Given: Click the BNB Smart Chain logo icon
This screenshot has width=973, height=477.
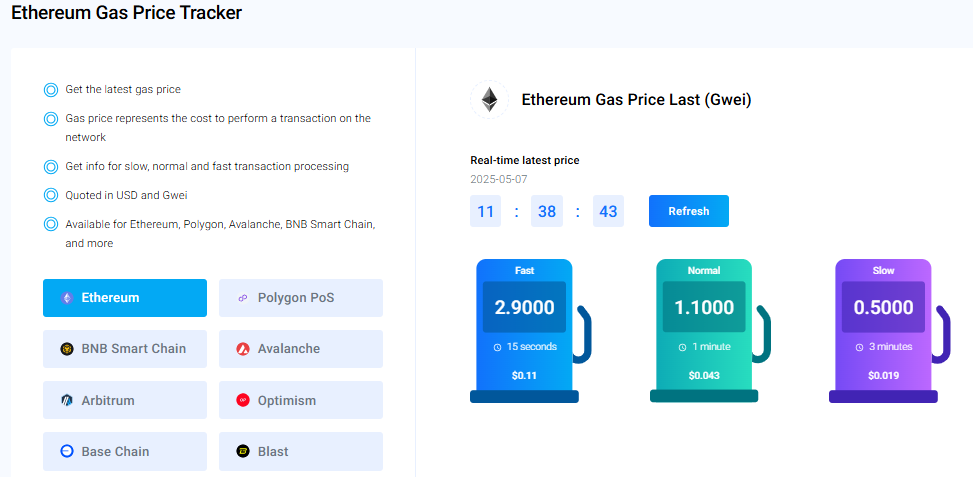Looking at the screenshot, I should point(67,349).
